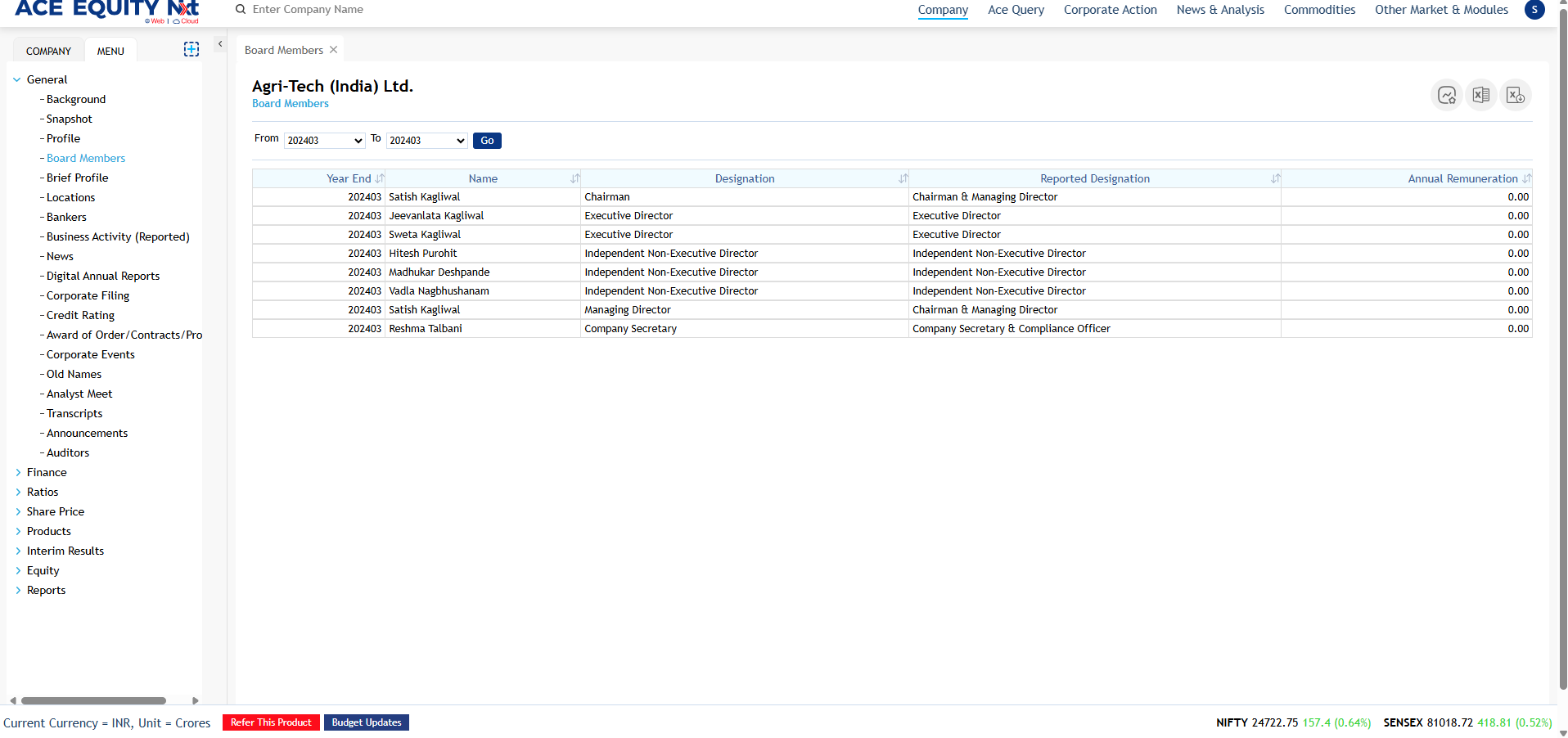This screenshot has width=1568, height=738.
Task: Switch to the COMPANY tab
Action: [x=48, y=51]
